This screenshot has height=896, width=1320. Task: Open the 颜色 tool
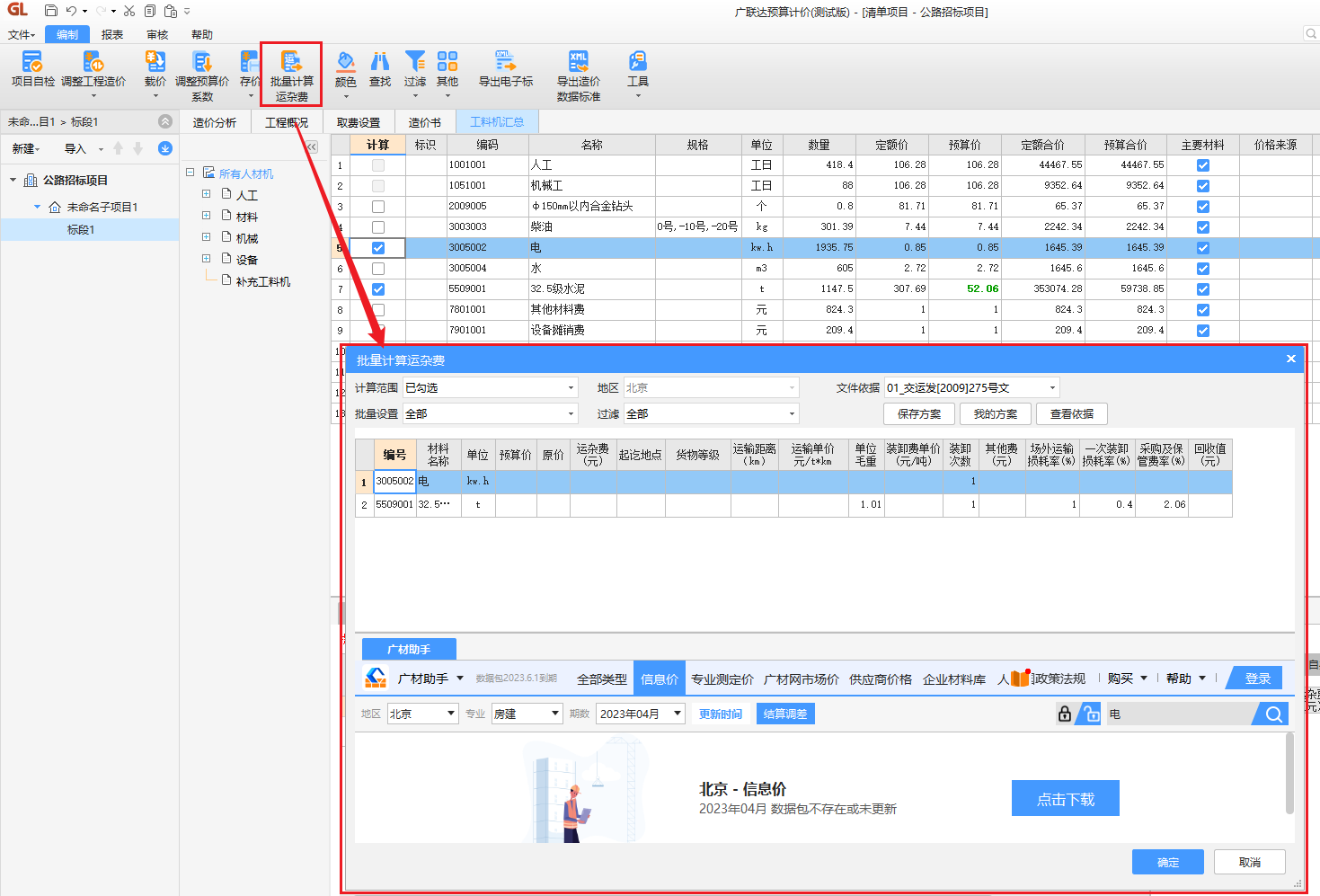346,61
